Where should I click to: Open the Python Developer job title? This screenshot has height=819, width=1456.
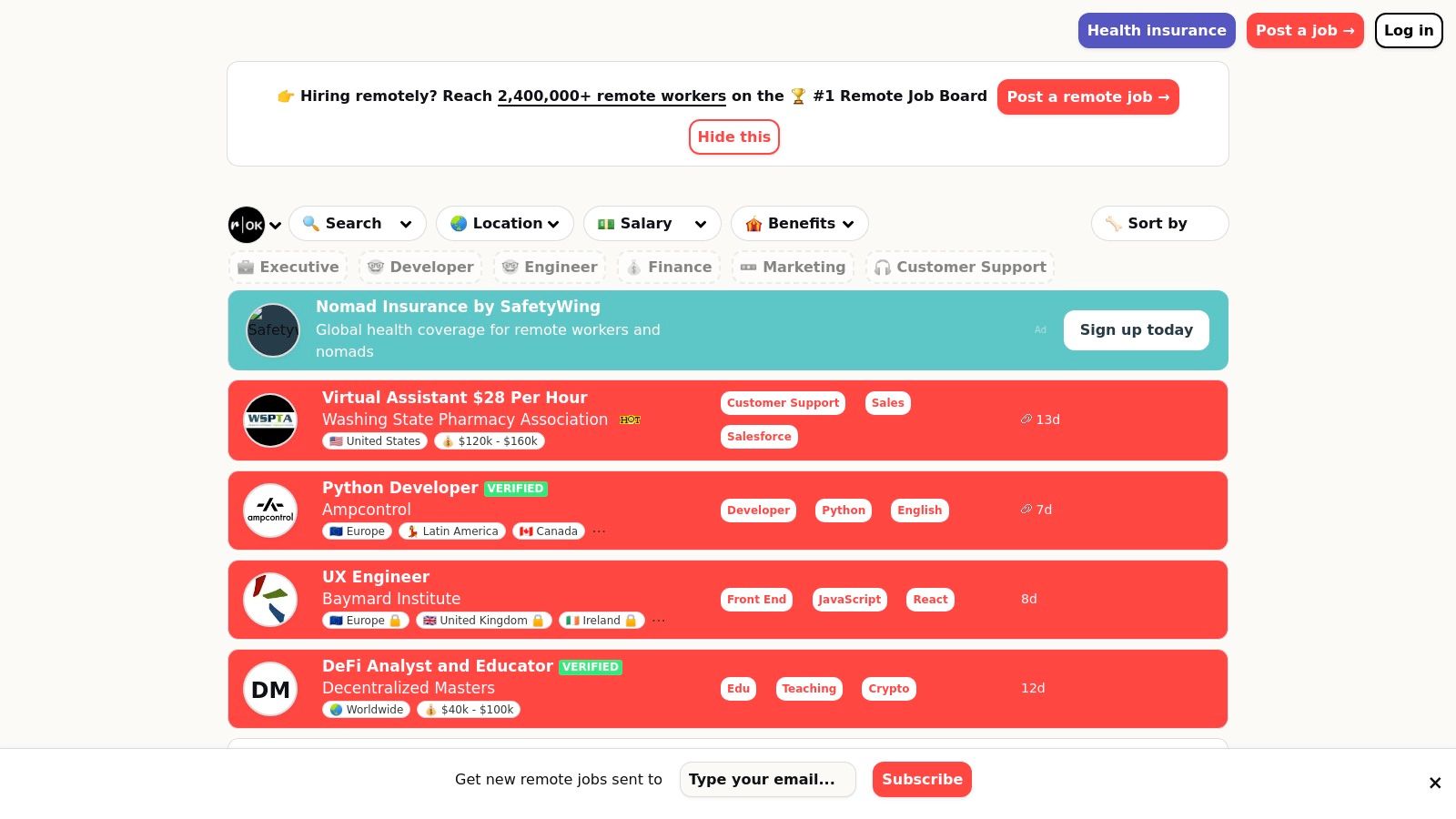point(400,488)
